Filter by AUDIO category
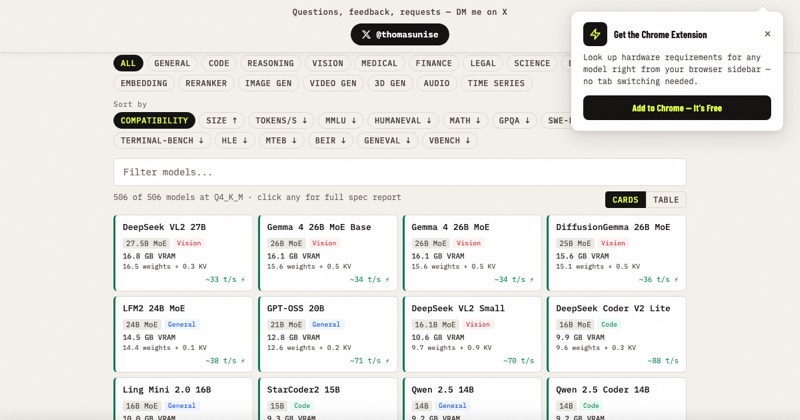Image resolution: width=800 pixels, height=420 pixels. pos(437,83)
